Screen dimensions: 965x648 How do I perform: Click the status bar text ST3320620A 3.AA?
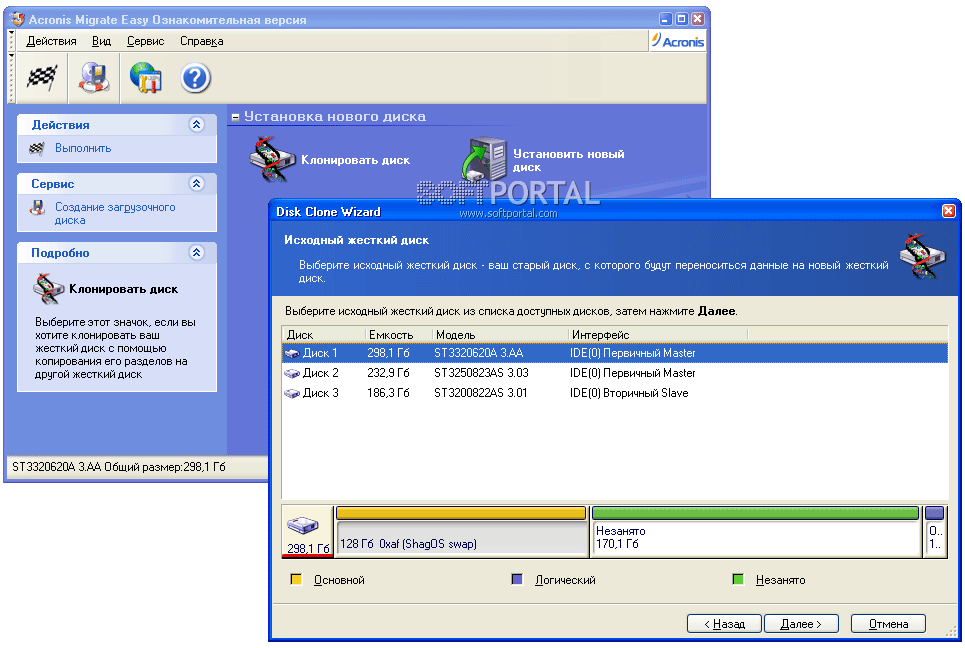click(119, 467)
